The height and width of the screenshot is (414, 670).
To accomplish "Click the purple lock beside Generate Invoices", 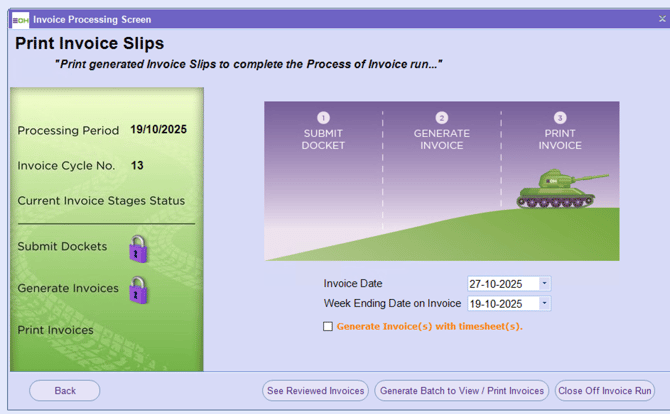I will [138, 290].
